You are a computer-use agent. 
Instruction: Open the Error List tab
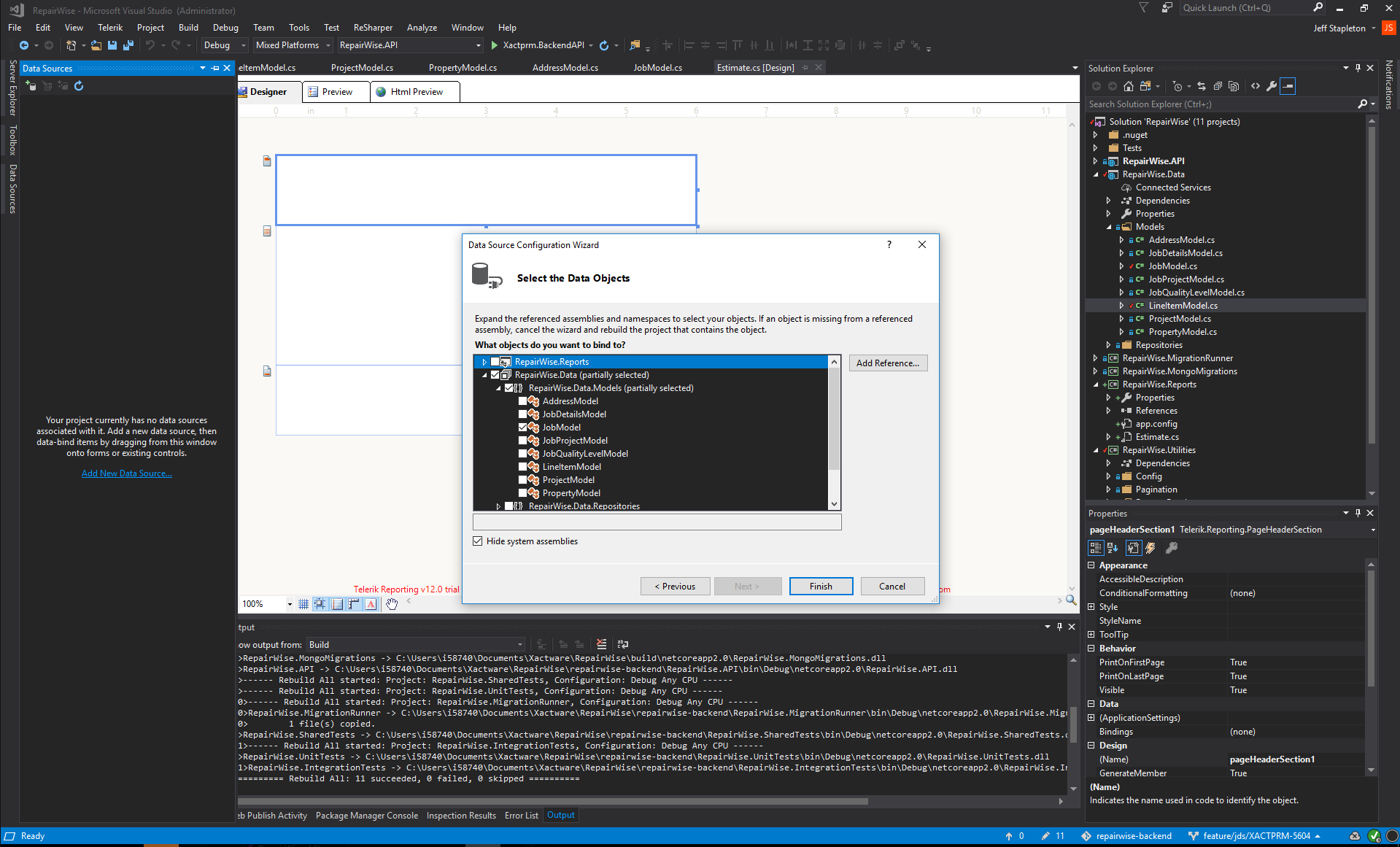(521, 816)
